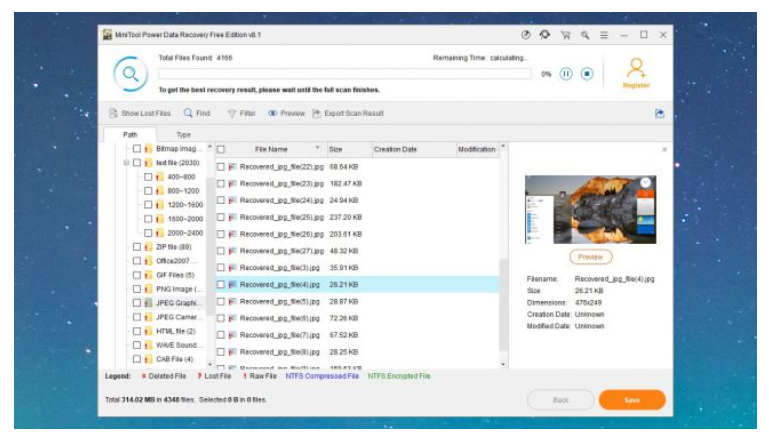Open Find search tool
This screenshot has height=439, width=769.
click(x=196, y=113)
